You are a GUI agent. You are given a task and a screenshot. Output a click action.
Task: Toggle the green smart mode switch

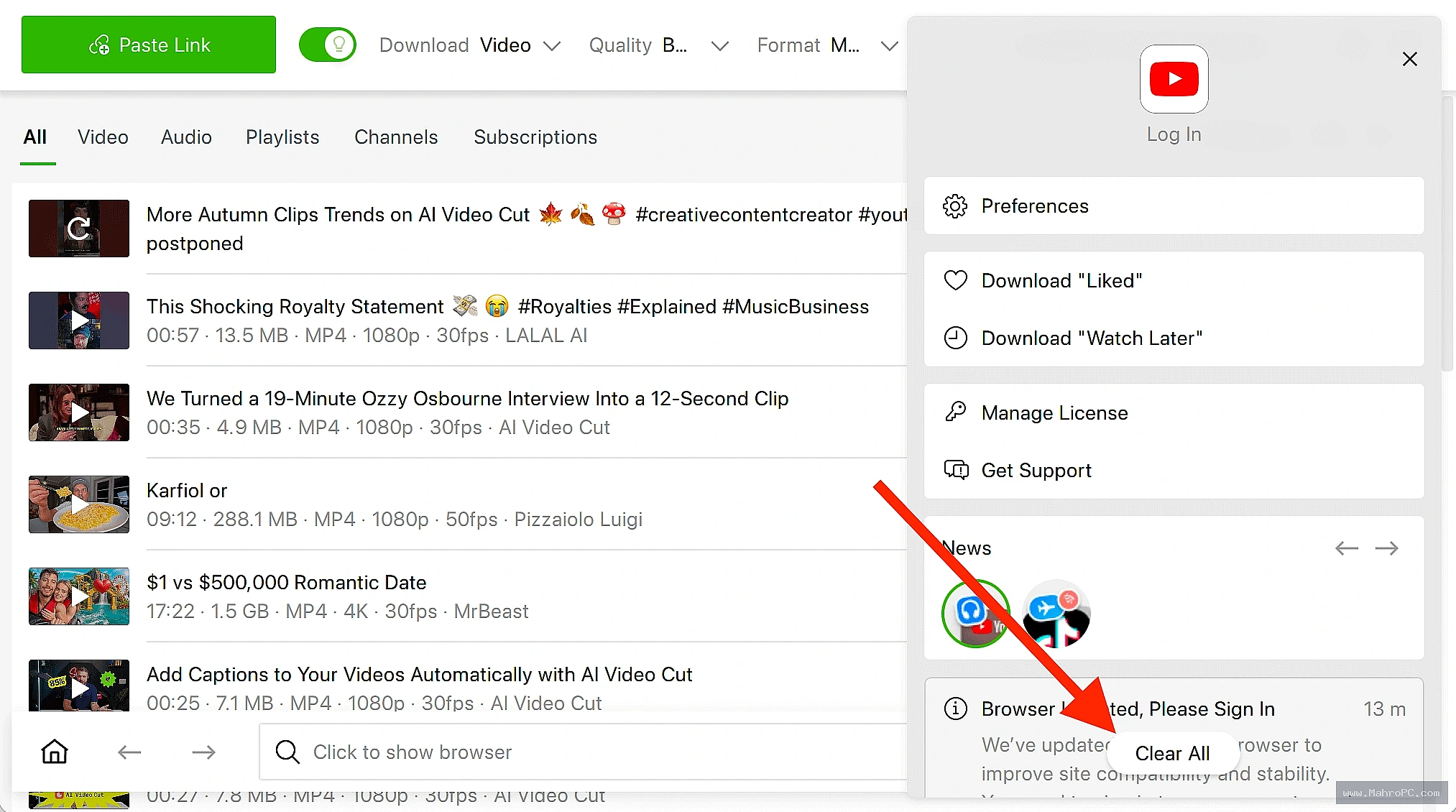[328, 45]
